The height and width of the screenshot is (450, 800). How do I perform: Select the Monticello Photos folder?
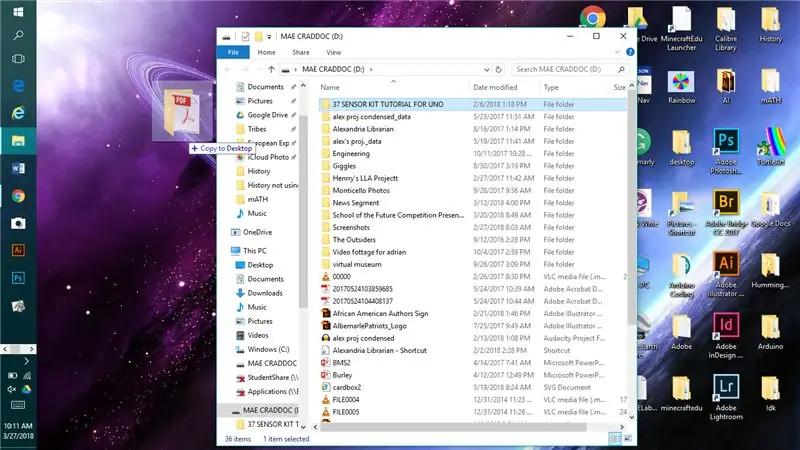click(361, 190)
